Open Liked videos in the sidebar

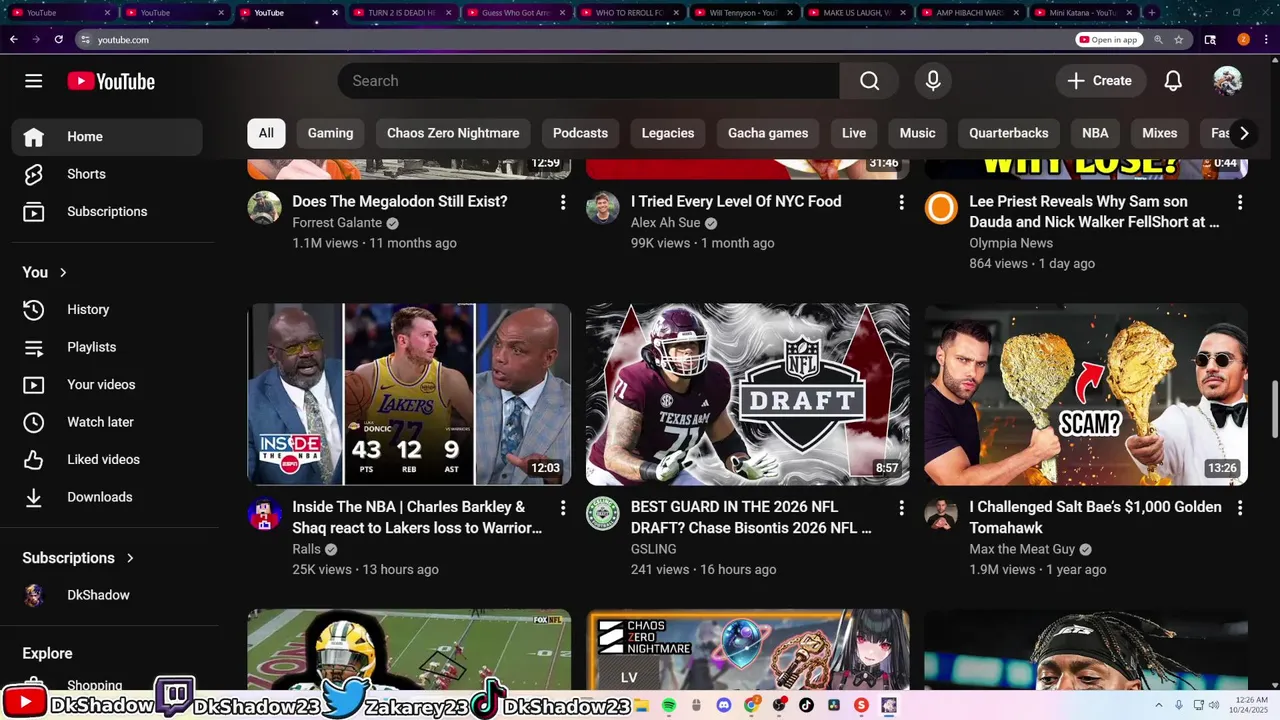[x=107, y=460]
